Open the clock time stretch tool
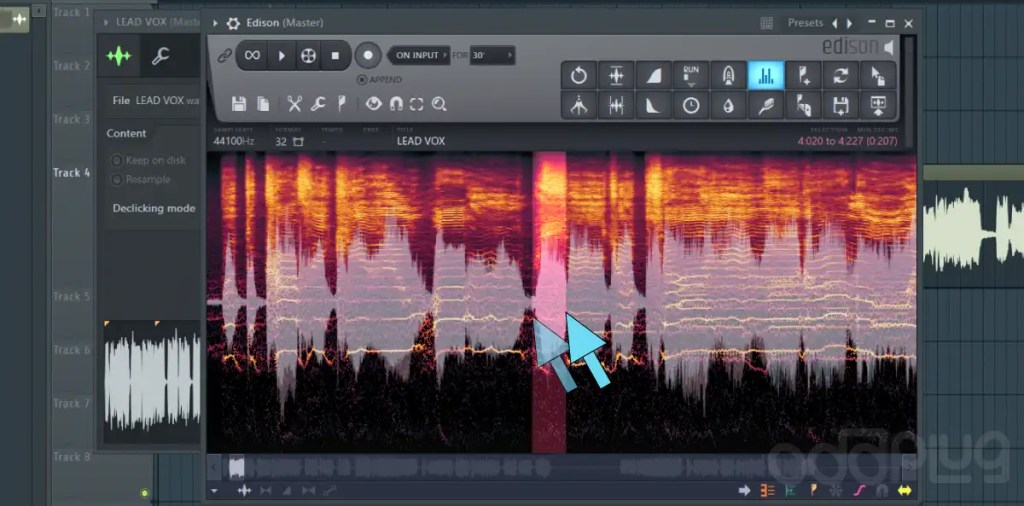This screenshot has width=1024, height=506. tap(691, 105)
